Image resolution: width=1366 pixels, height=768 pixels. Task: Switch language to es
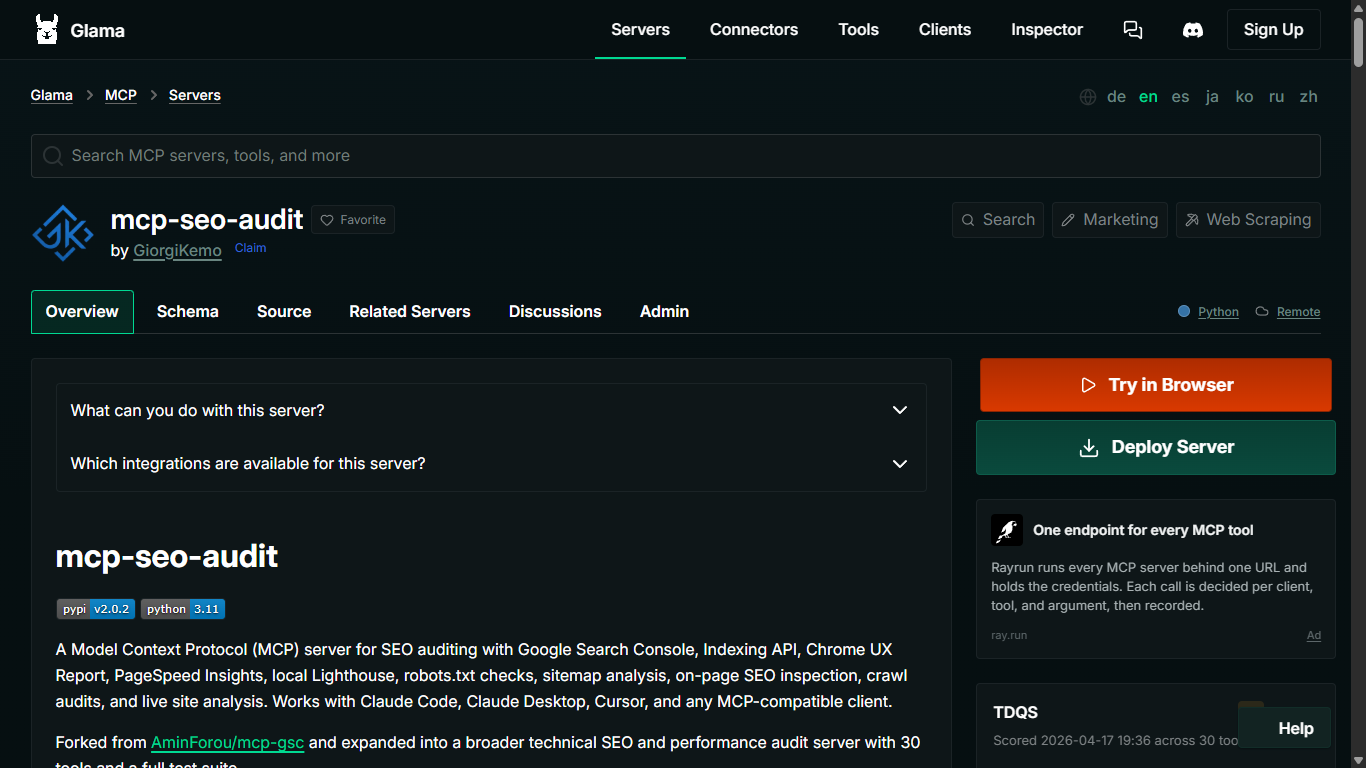1181,97
